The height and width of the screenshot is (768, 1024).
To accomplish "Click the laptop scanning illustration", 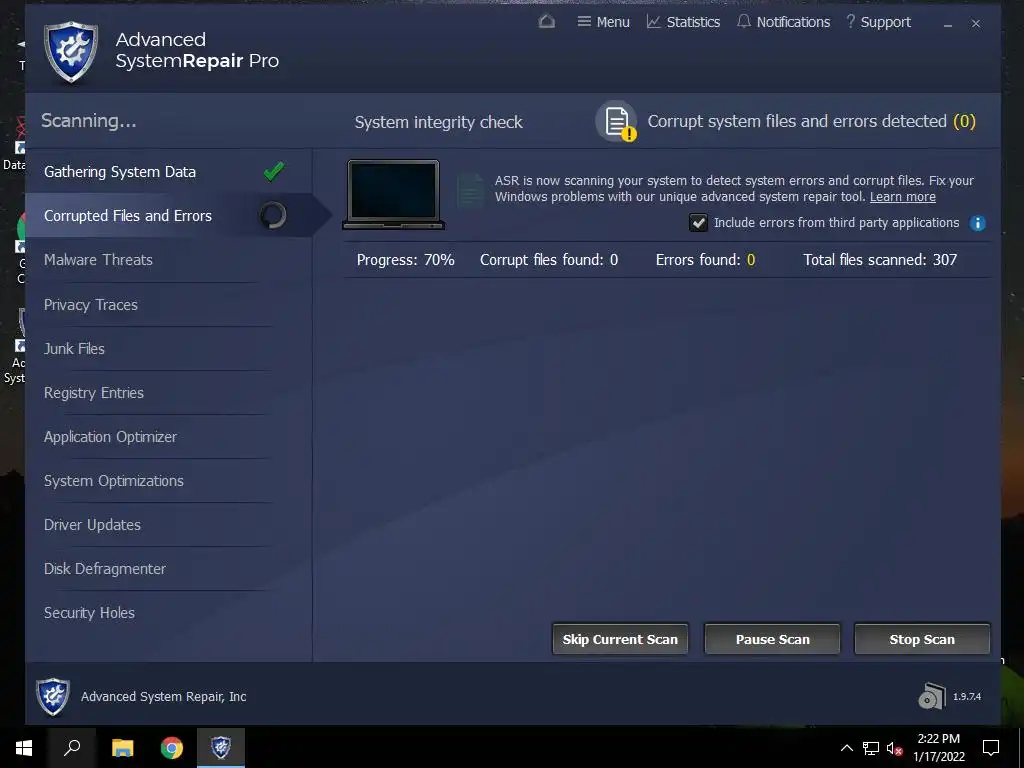I will click(393, 195).
